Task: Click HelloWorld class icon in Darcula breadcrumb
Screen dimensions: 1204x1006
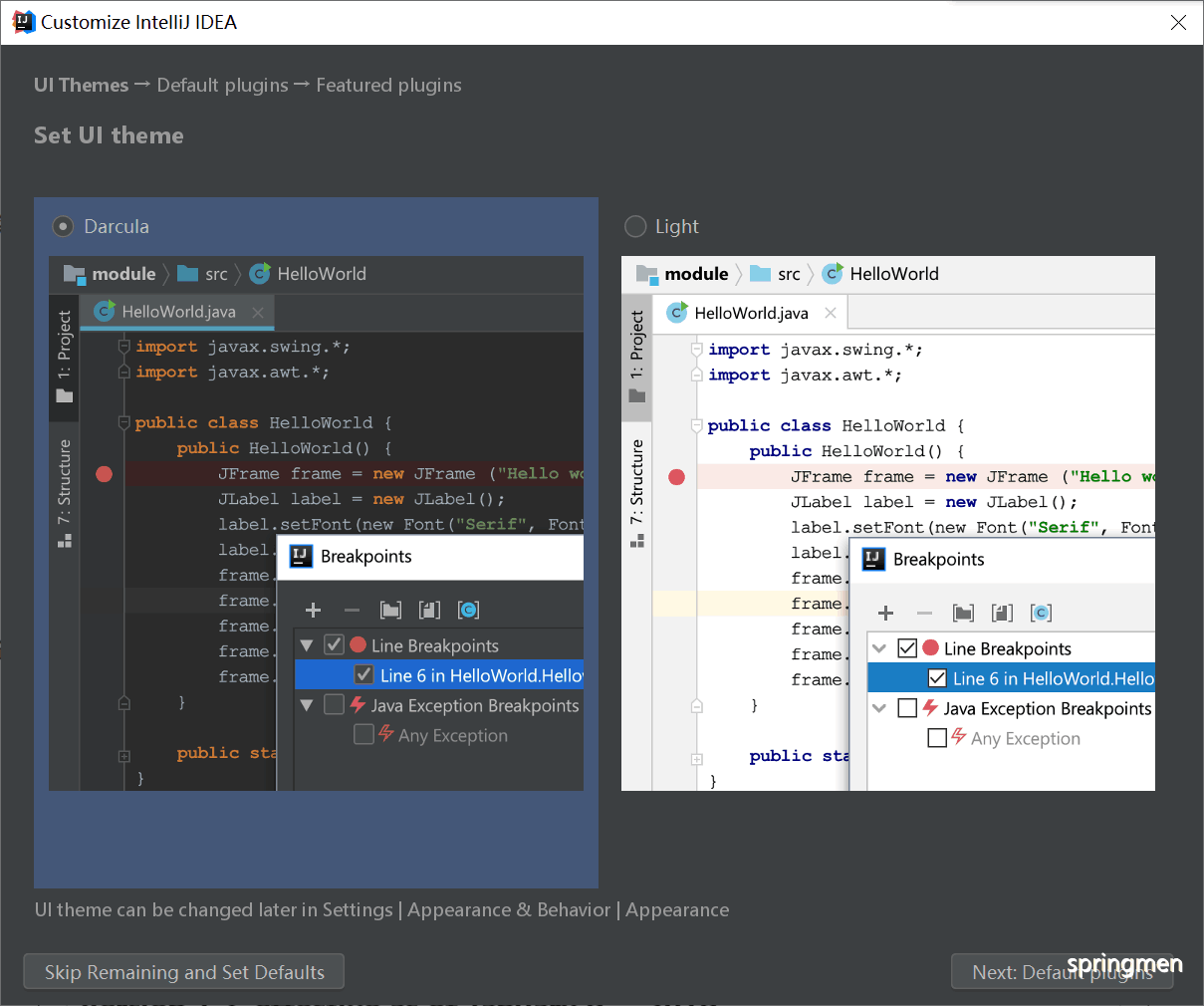Action: [x=260, y=273]
